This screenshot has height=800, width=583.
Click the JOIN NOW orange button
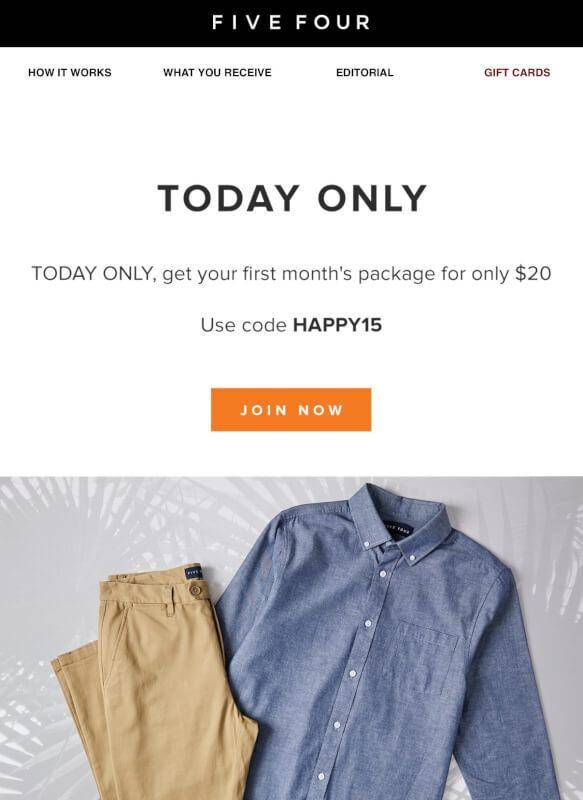(x=291, y=410)
